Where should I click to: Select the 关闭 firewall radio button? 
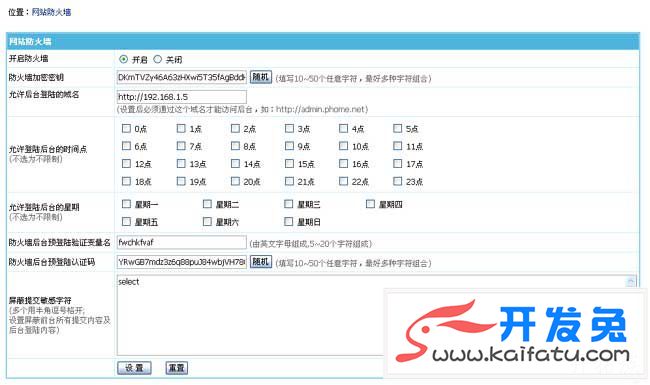(x=158, y=59)
